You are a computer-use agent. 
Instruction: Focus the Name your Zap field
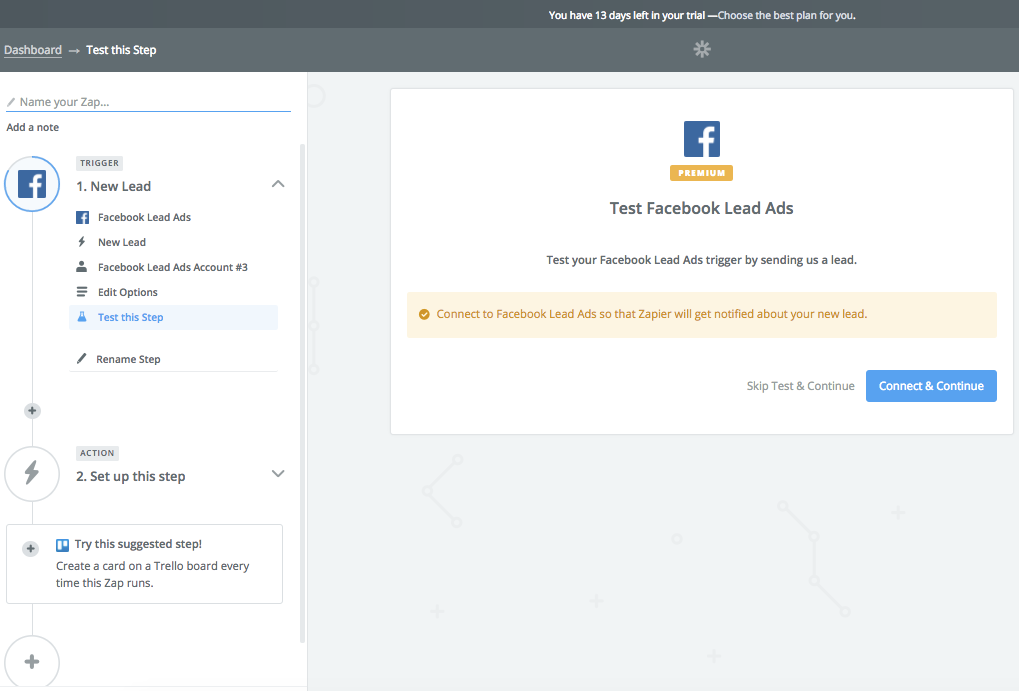point(149,102)
